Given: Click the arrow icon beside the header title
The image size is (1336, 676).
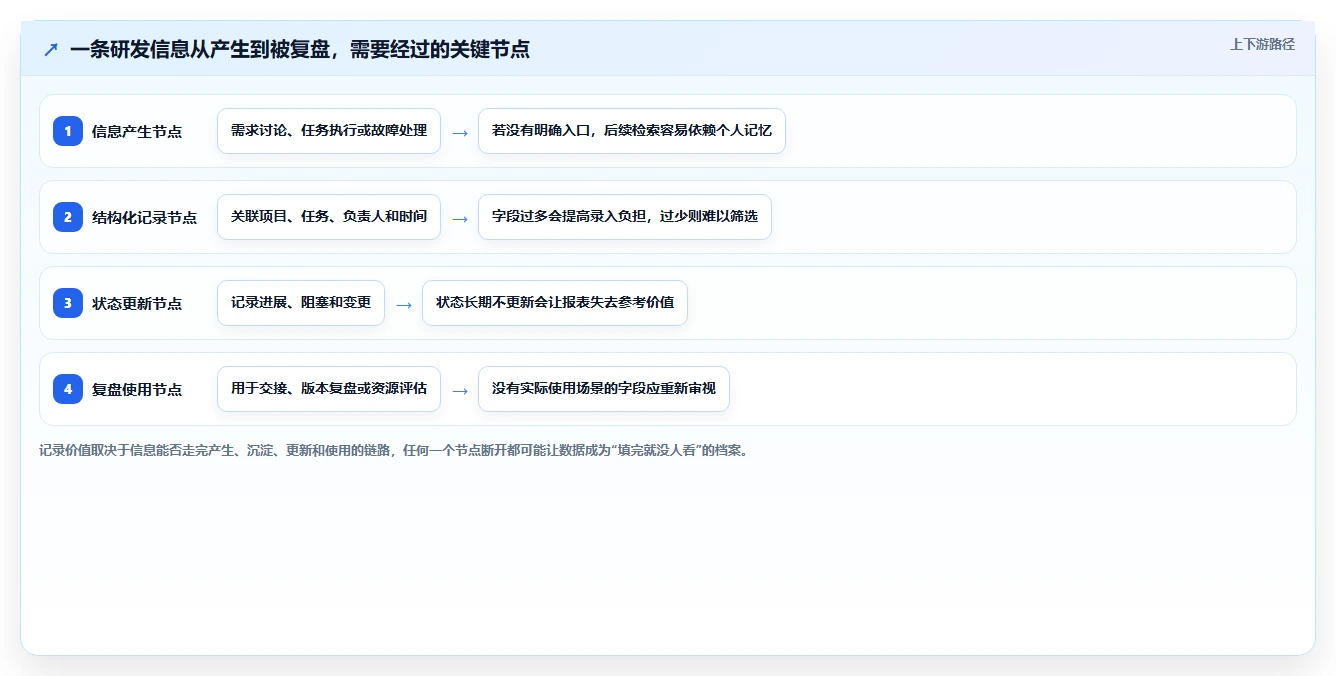Looking at the screenshot, I should click(x=51, y=50).
